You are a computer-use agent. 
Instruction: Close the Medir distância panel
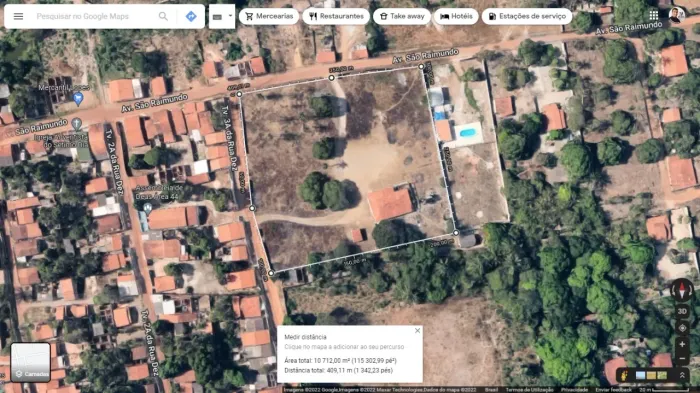tap(417, 330)
